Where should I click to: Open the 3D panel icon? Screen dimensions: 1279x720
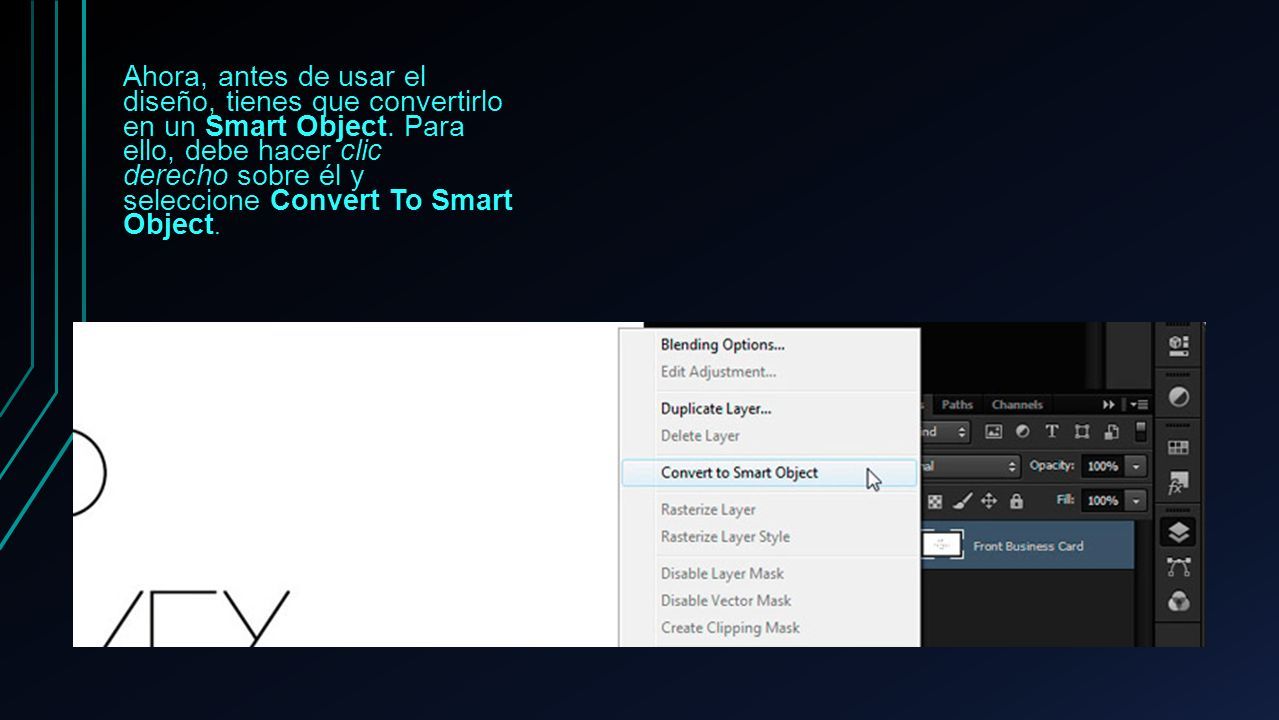click(1179, 345)
